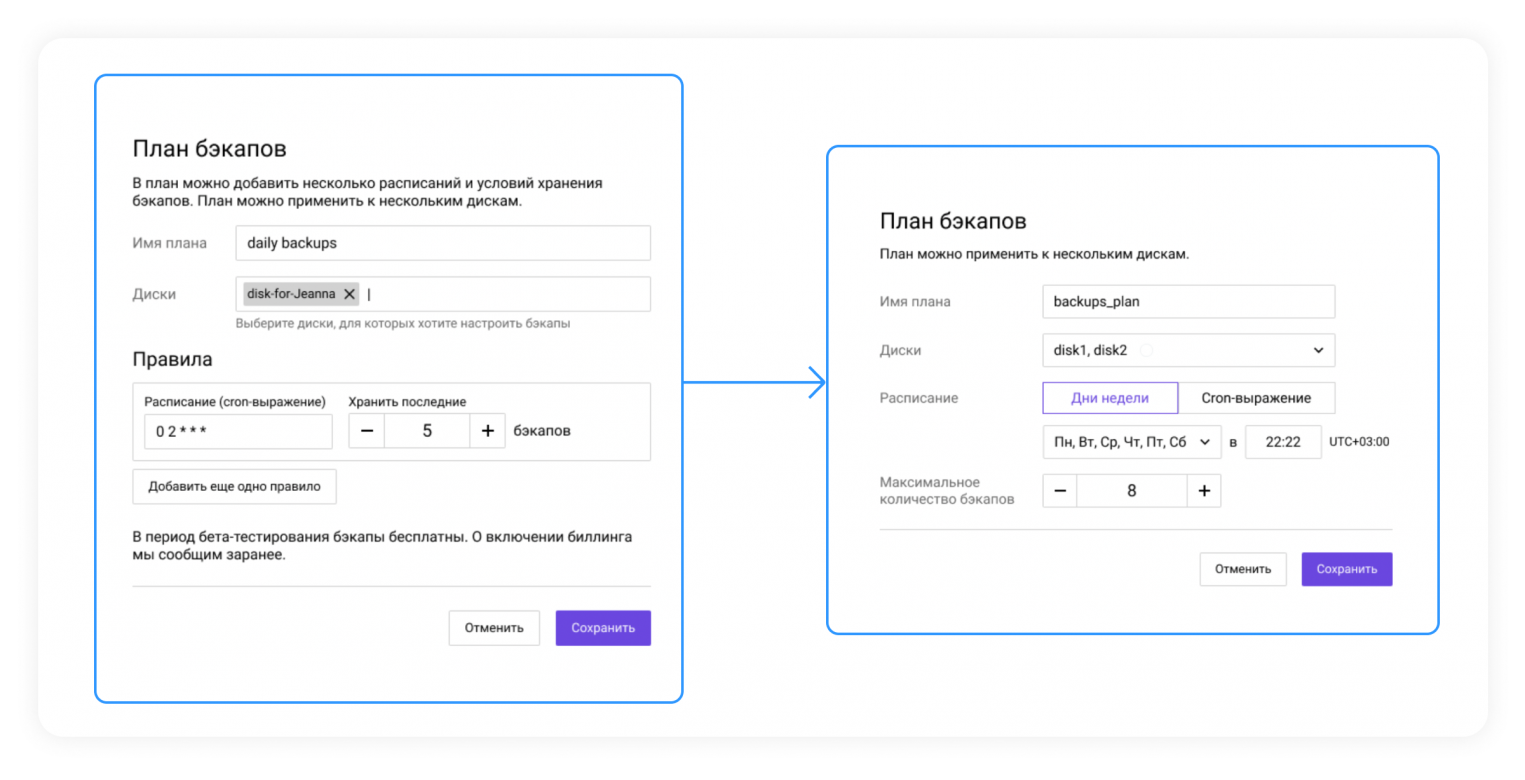This screenshot has height=780, width=1525.
Task: Increase 'Хранить последние' count with the plus button
Action: click(487, 431)
